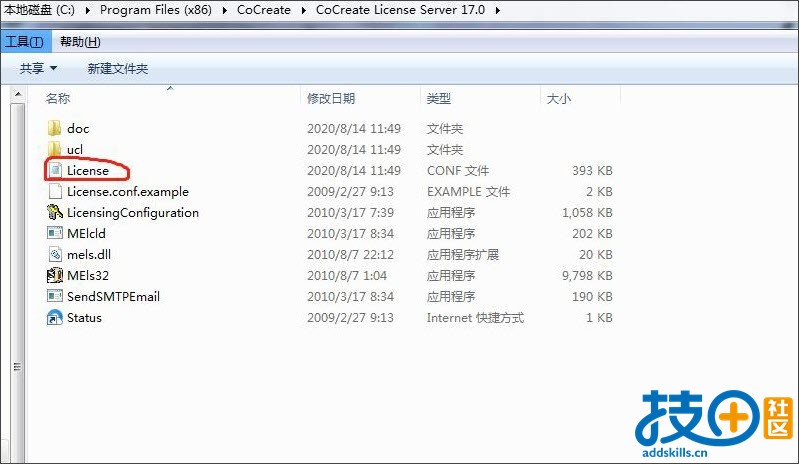Screen dimensions: 799x464
Task: Click the type Internet 快捷方式
Action: [x=475, y=317]
